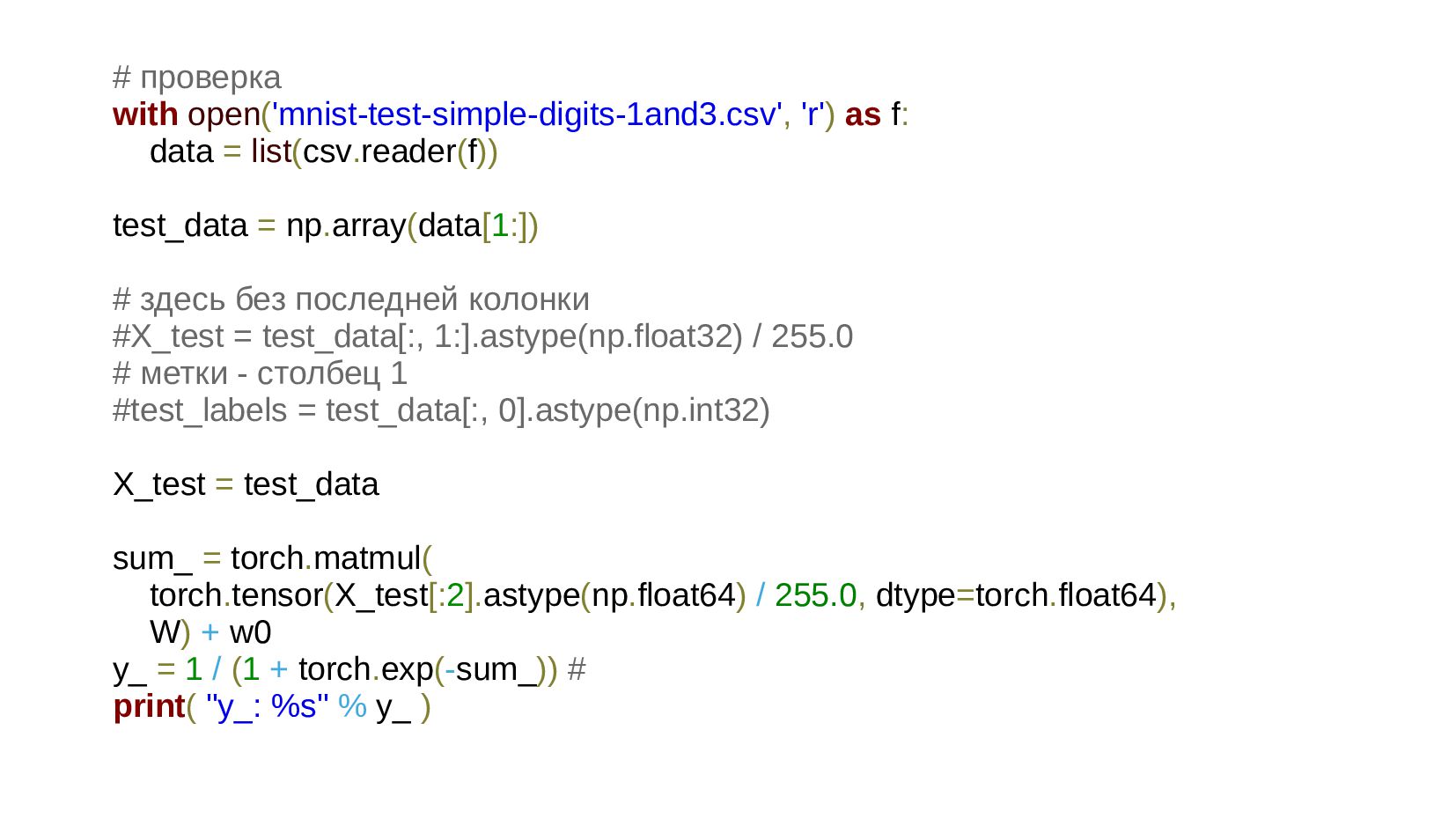Click the 'as' keyword
The width and height of the screenshot is (1456, 819).
863,114
